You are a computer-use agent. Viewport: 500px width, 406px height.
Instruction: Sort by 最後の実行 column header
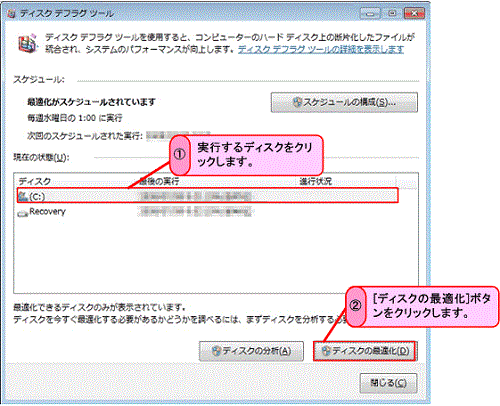pyautogui.click(x=159, y=181)
